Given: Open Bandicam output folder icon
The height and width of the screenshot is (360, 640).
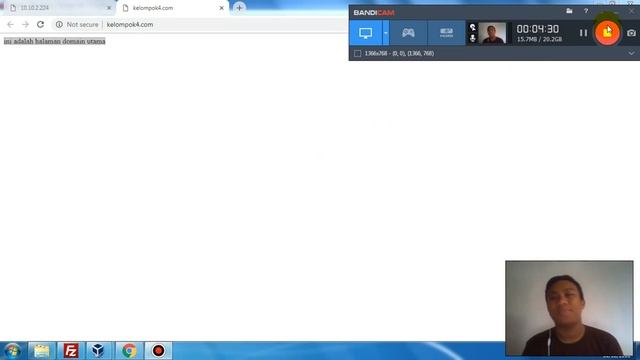Looking at the screenshot, I should [x=569, y=11].
